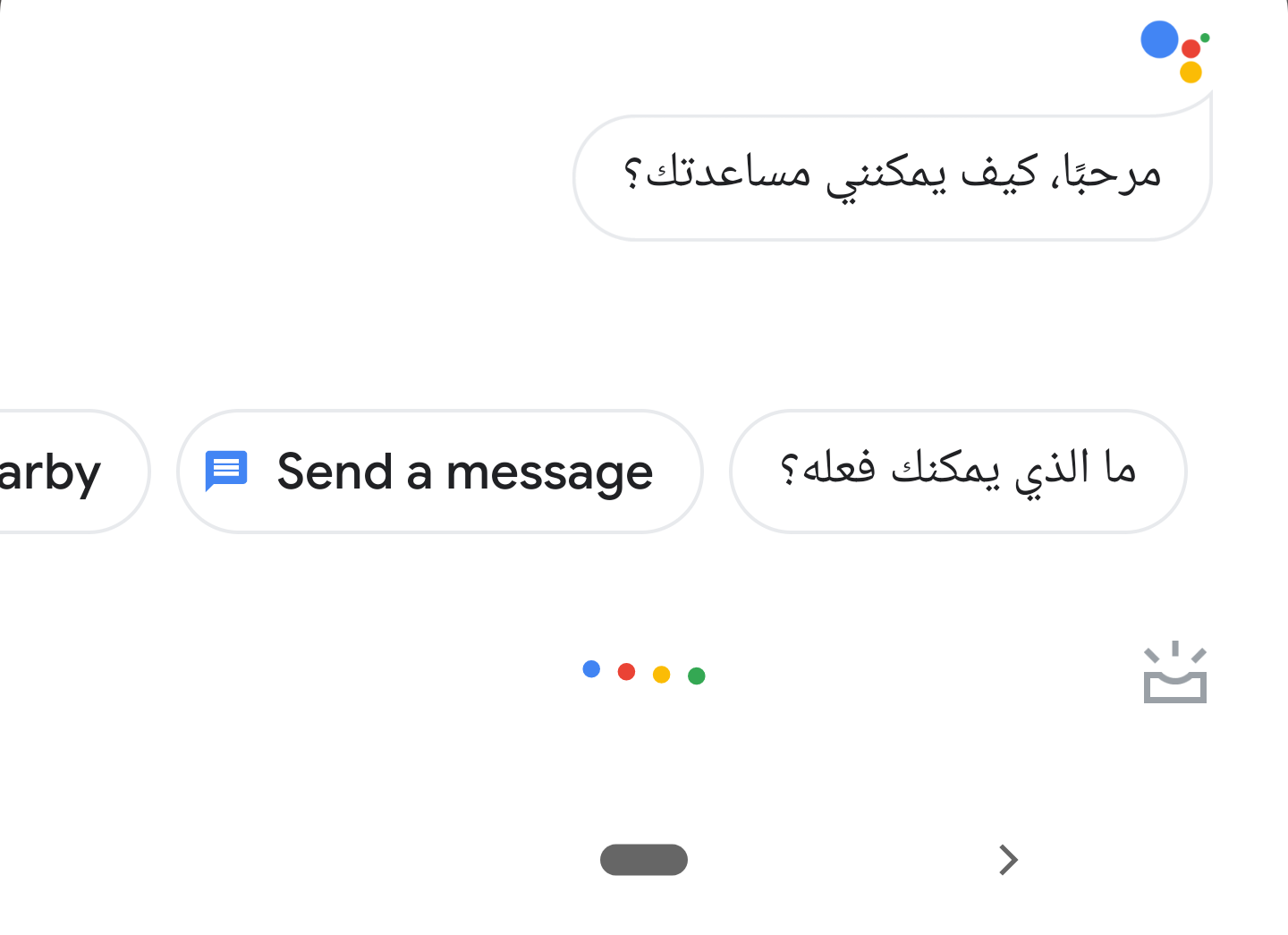This screenshot has height=935, width=1288.
Task: Choose the "ما الذي يمكنك فعله؟" suggestion chip
Action: (x=958, y=472)
